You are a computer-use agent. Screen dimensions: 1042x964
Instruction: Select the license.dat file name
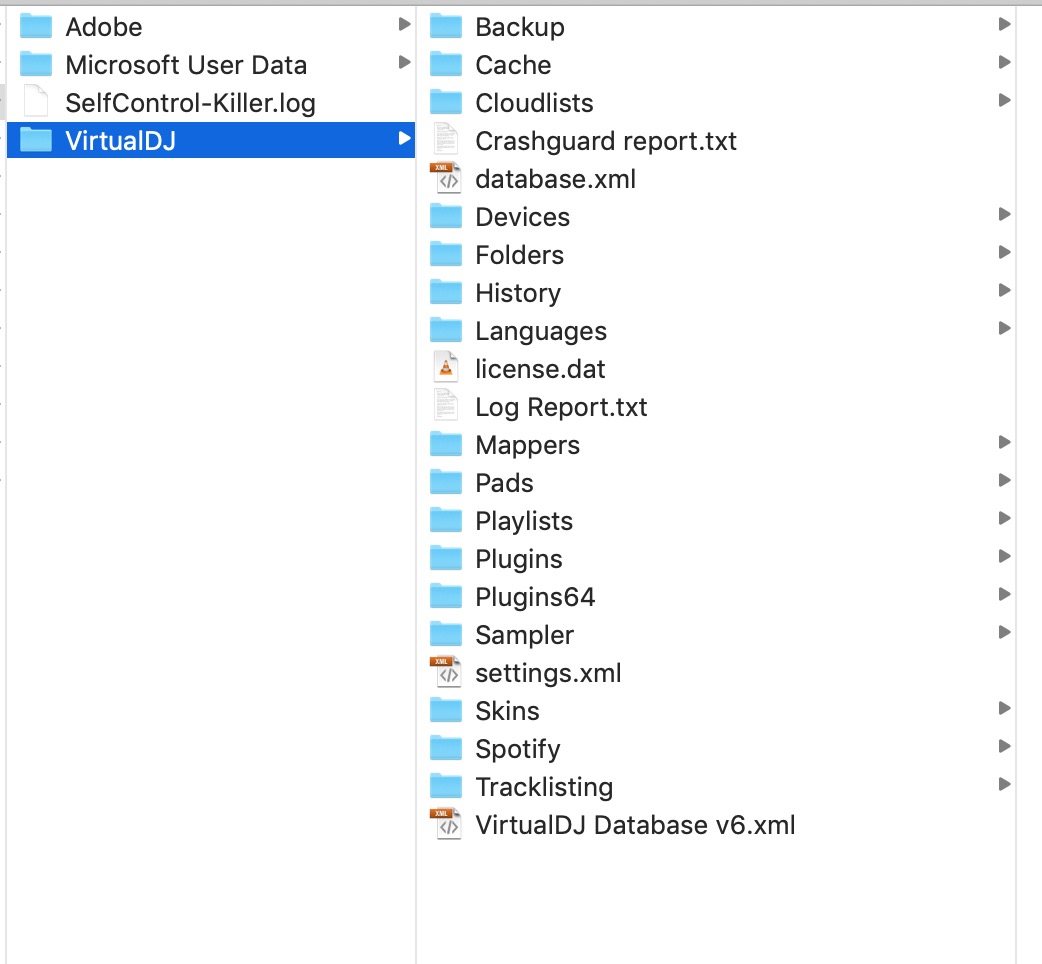pyautogui.click(x=540, y=369)
